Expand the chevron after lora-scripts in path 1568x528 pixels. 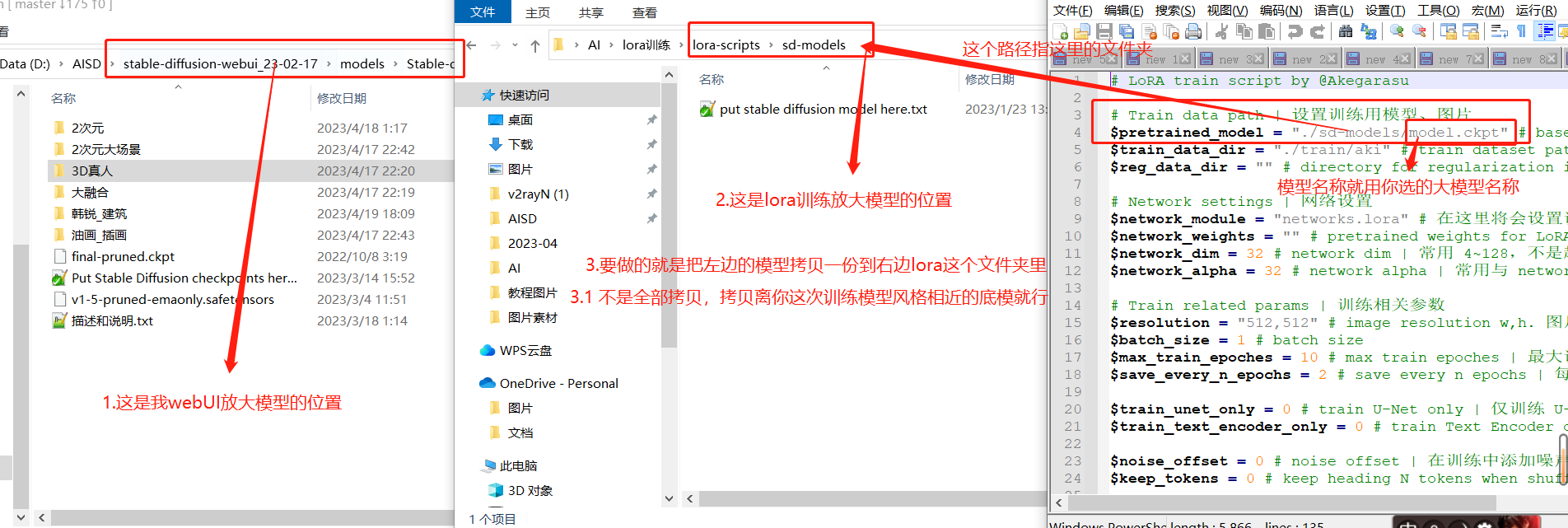pos(771,45)
